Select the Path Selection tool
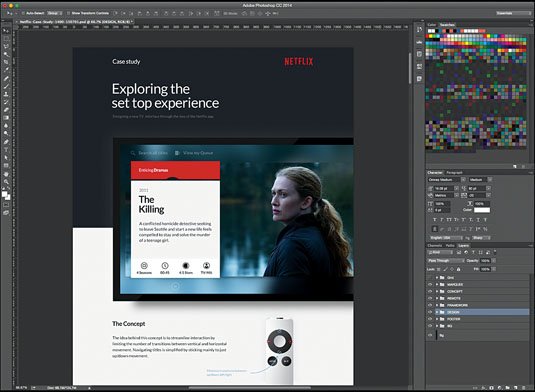 [6, 158]
